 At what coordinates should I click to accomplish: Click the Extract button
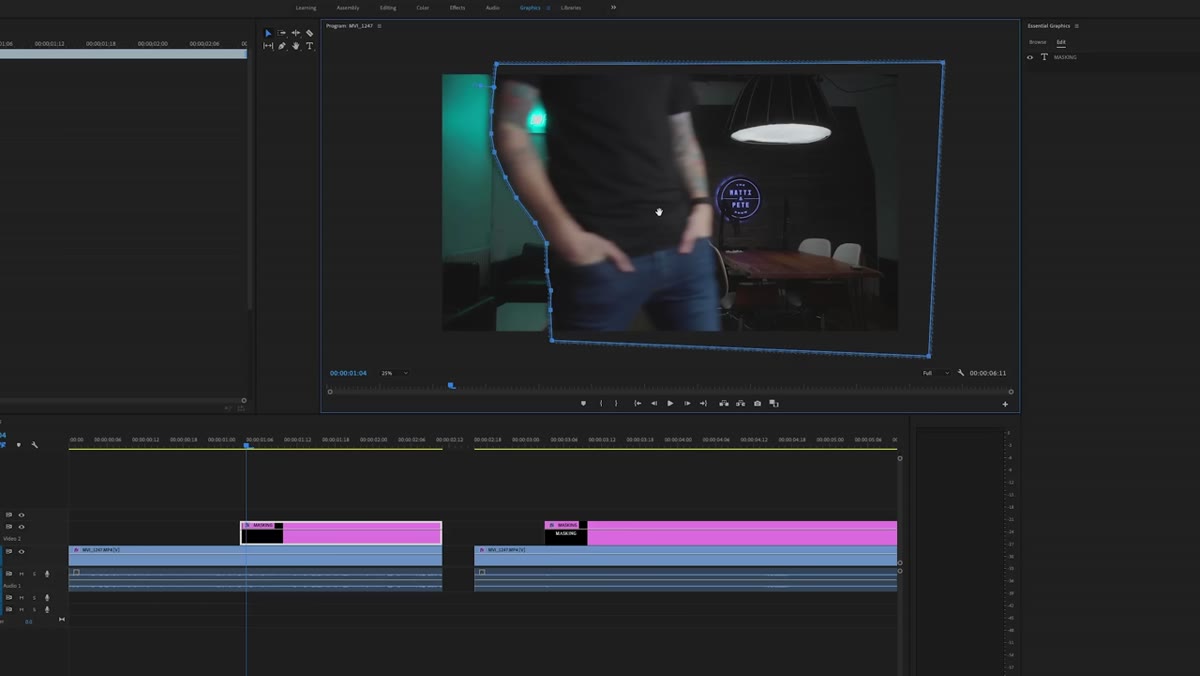click(740, 403)
